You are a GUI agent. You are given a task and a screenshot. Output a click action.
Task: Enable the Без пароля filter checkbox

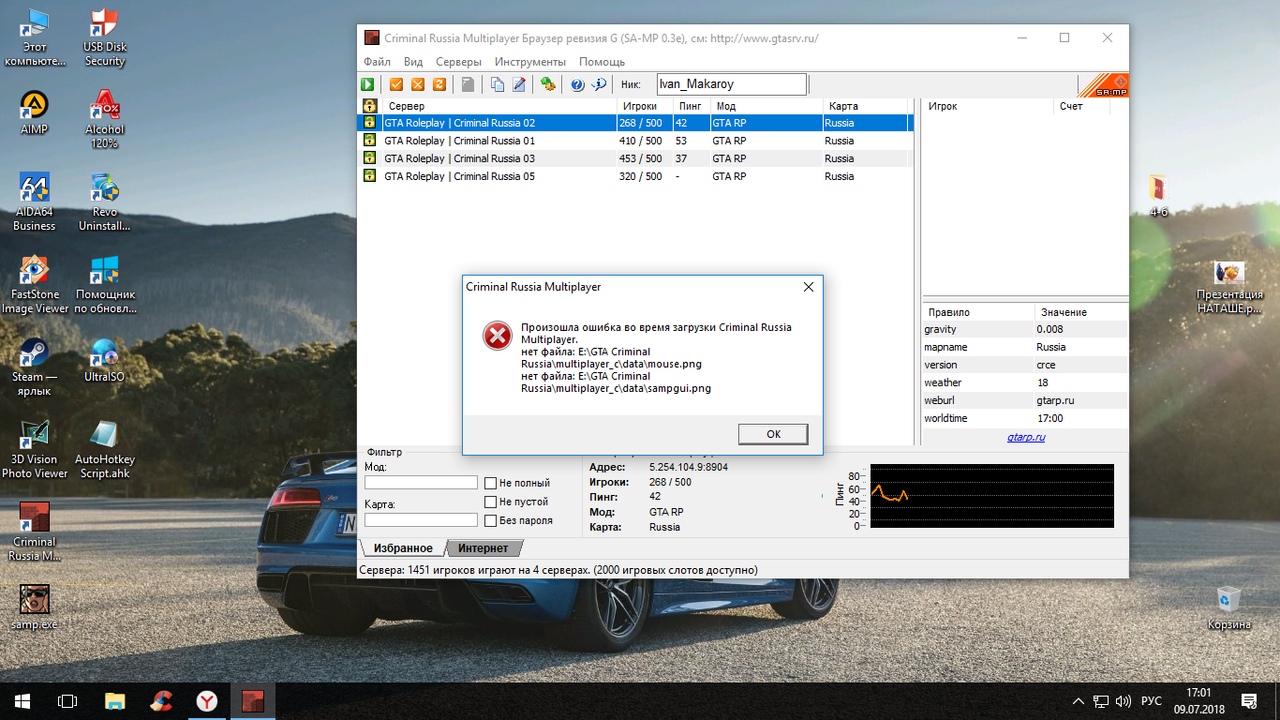pos(490,521)
